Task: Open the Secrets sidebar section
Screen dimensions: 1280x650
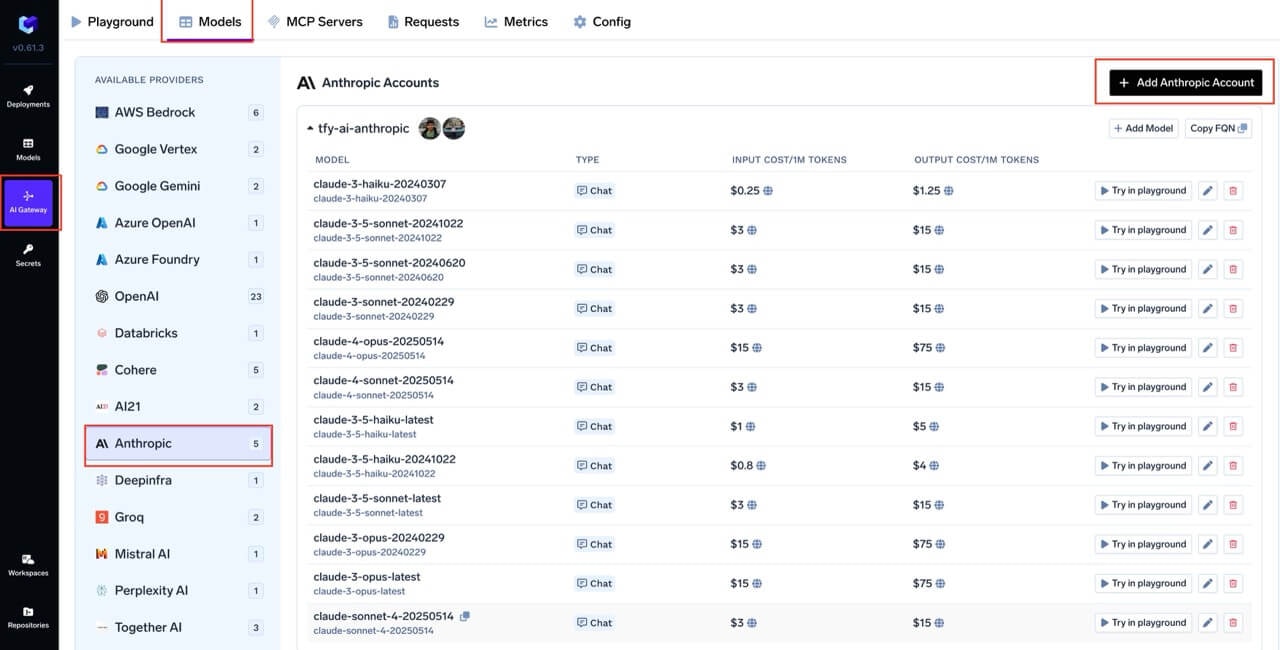Action: 28,255
